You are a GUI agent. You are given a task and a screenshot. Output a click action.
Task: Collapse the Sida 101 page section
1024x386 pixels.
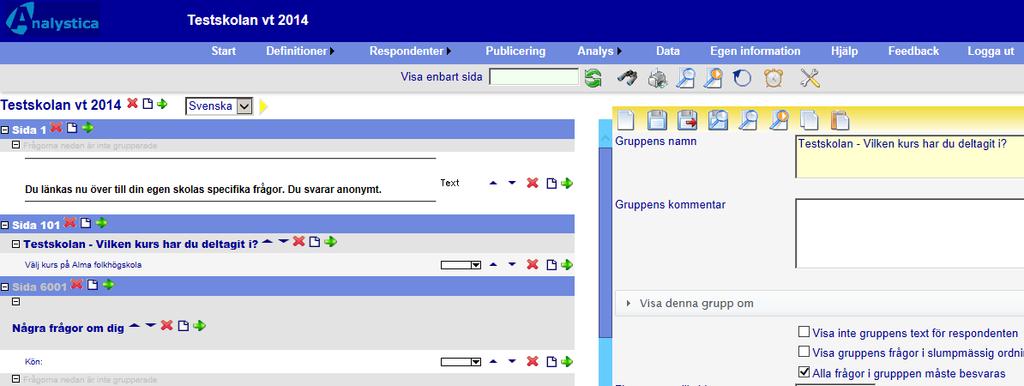[x=5, y=225]
